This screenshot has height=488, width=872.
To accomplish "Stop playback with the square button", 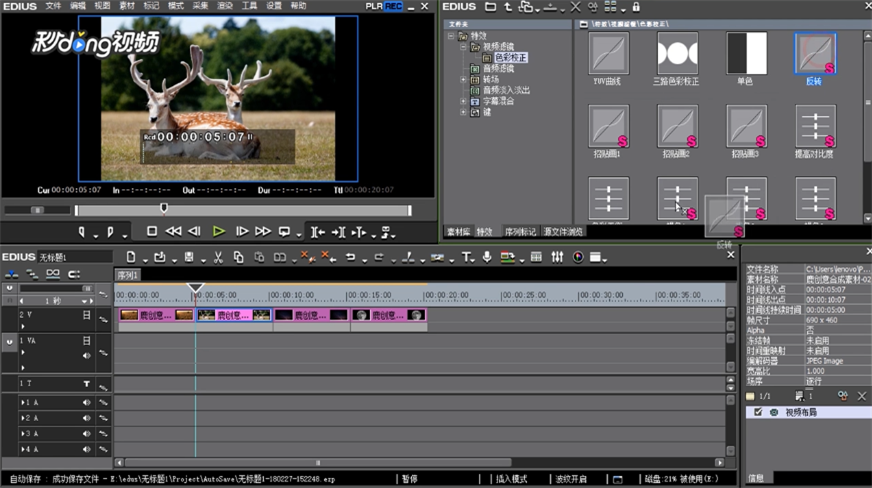I will point(152,231).
